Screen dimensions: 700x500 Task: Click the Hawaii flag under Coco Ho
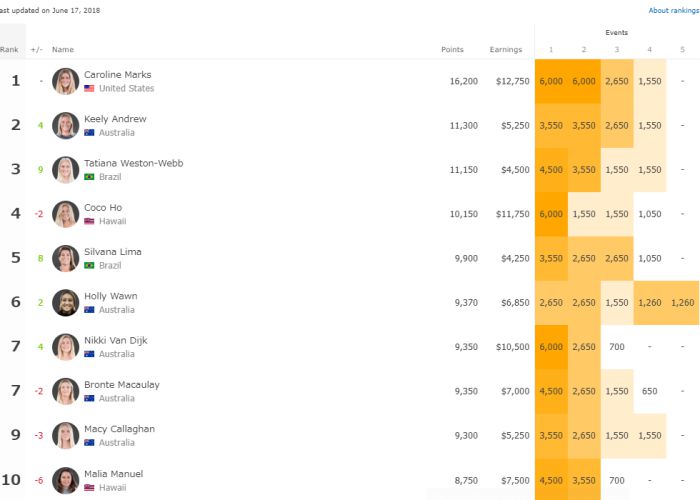(89, 221)
